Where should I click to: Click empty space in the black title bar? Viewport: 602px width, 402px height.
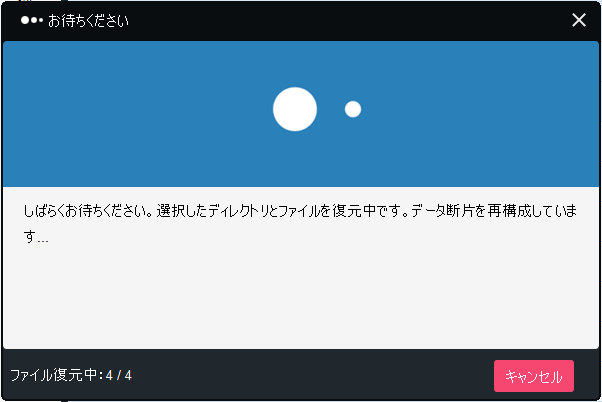point(346,20)
